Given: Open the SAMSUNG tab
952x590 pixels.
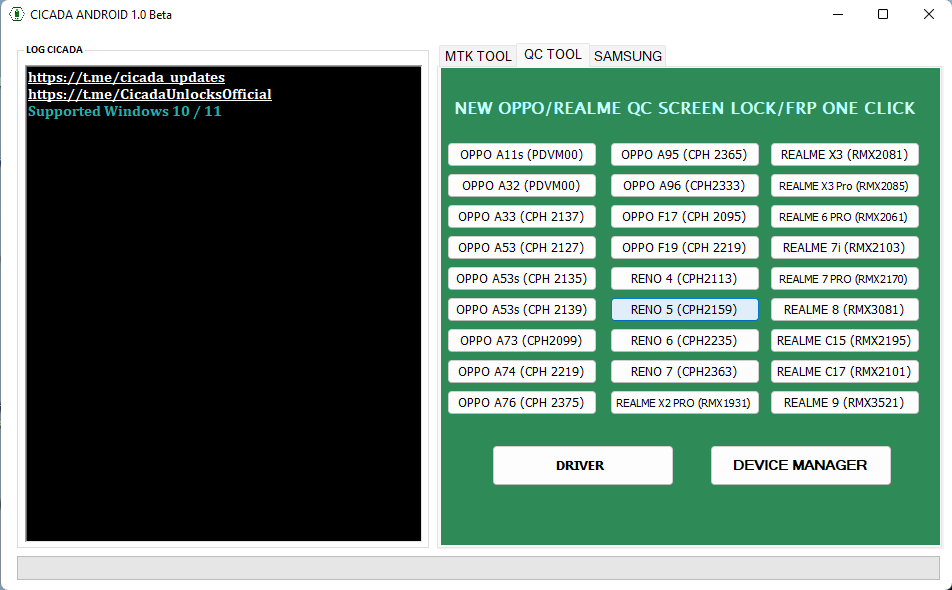Looking at the screenshot, I should click(627, 56).
